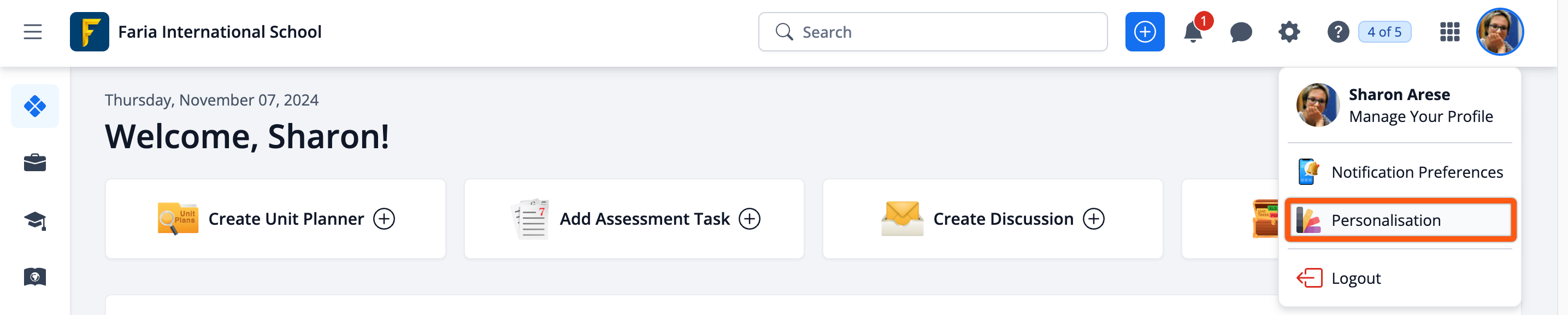Open the globe book sidebar icon
The height and width of the screenshot is (315, 1568).
(35, 277)
